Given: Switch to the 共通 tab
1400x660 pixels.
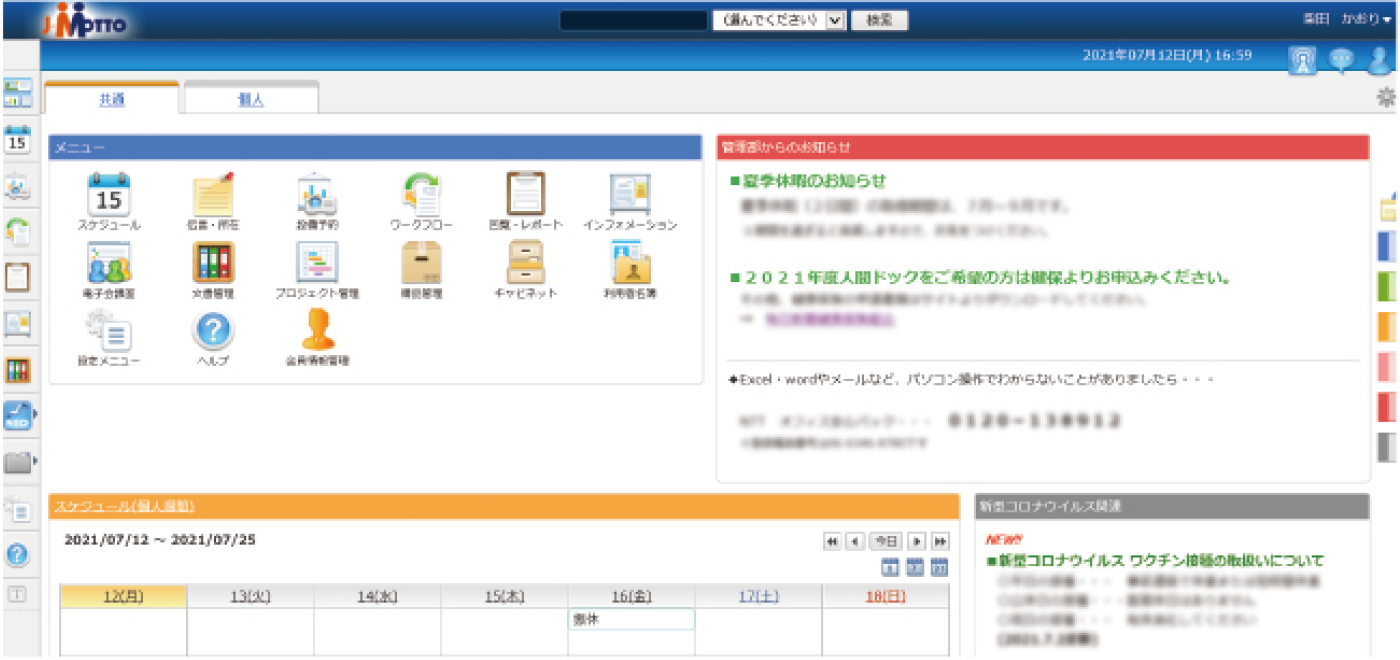Looking at the screenshot, I should point(112,99).
